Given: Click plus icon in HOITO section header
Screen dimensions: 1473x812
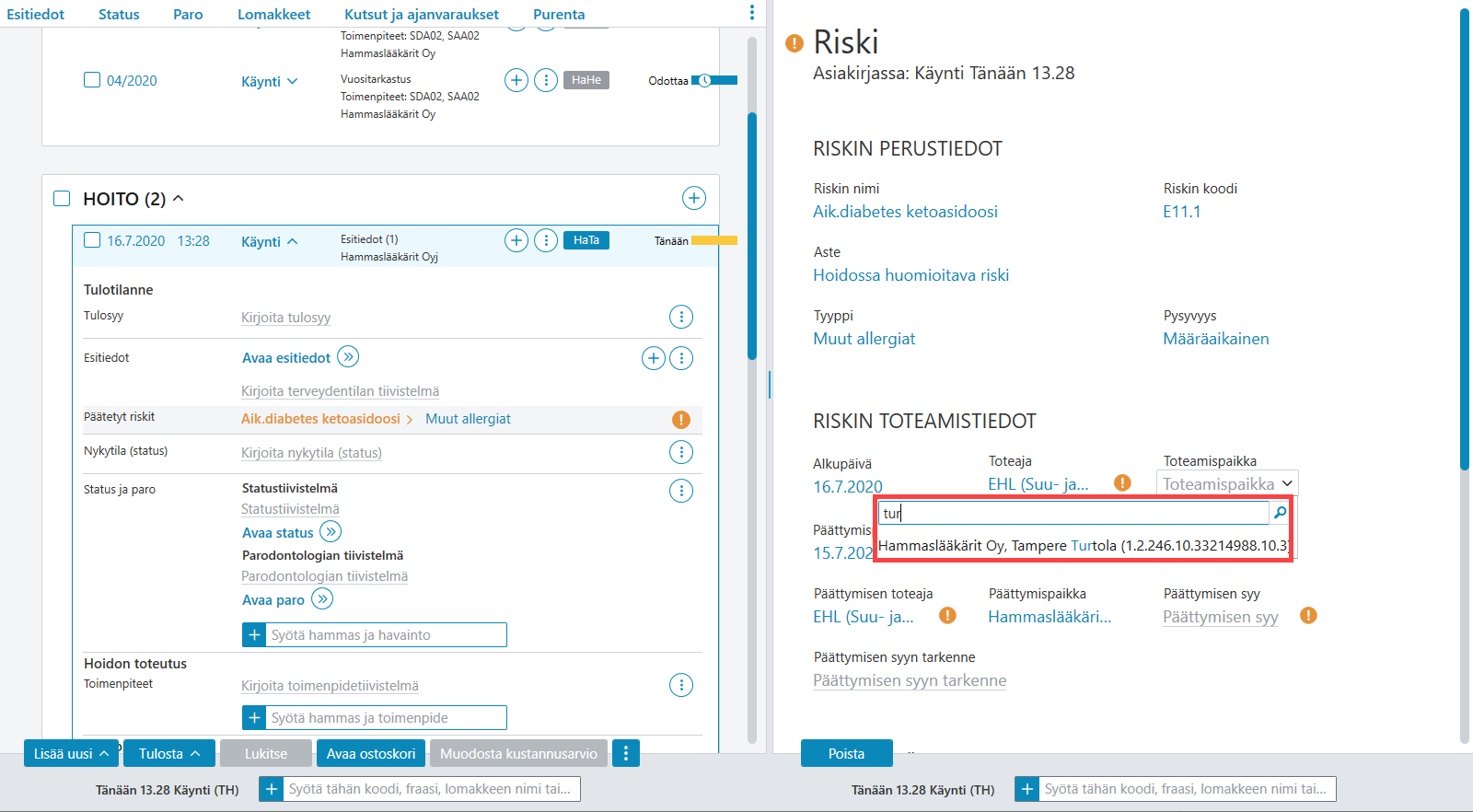Looking at the screenshot, I should pyautogui.click(x=694, y=198).
